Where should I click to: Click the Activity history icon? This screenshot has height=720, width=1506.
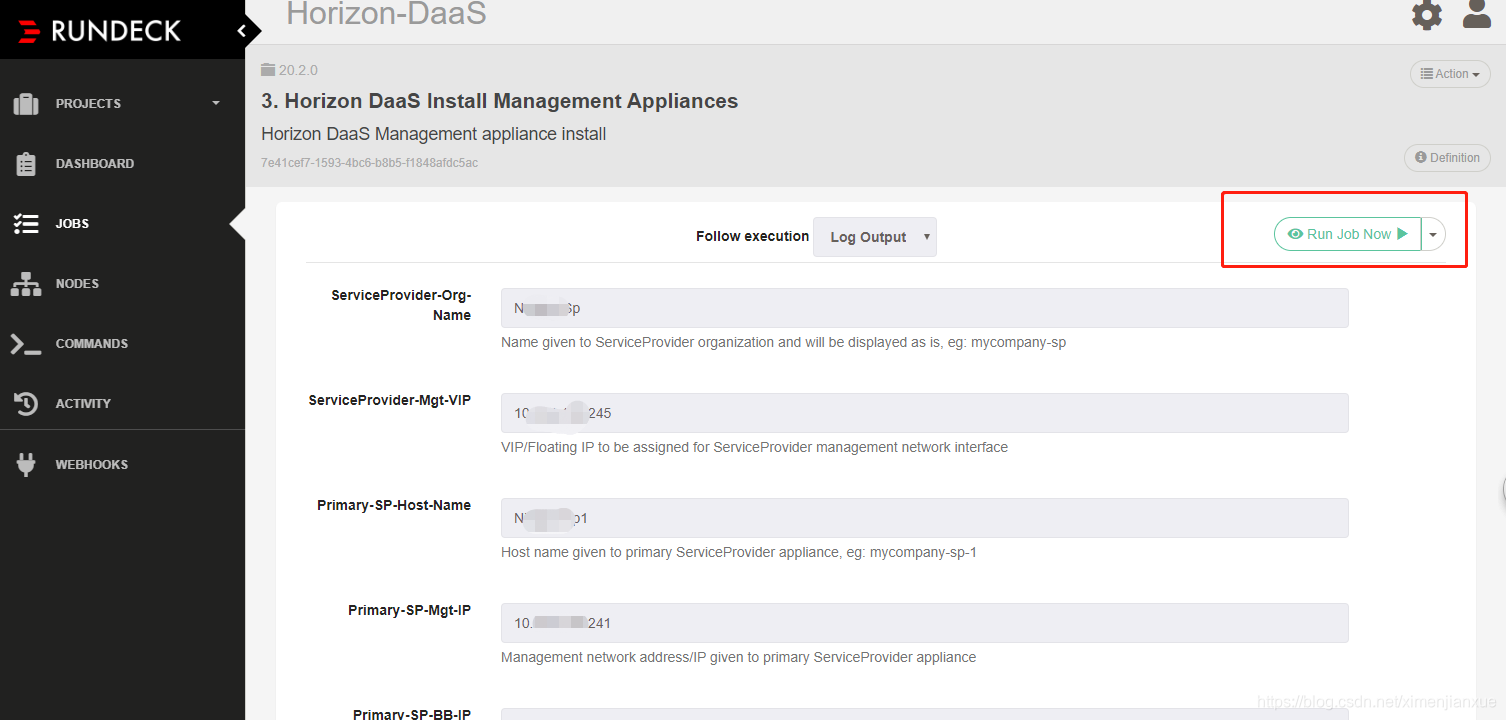pos(26,404)
